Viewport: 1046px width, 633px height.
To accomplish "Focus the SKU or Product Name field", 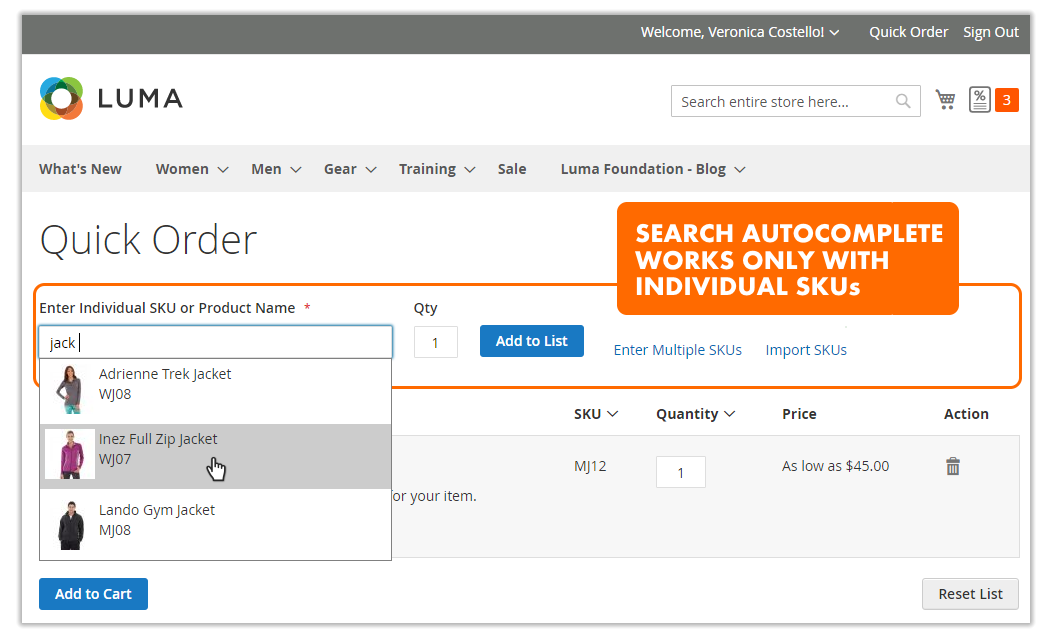I will [215, 342].
